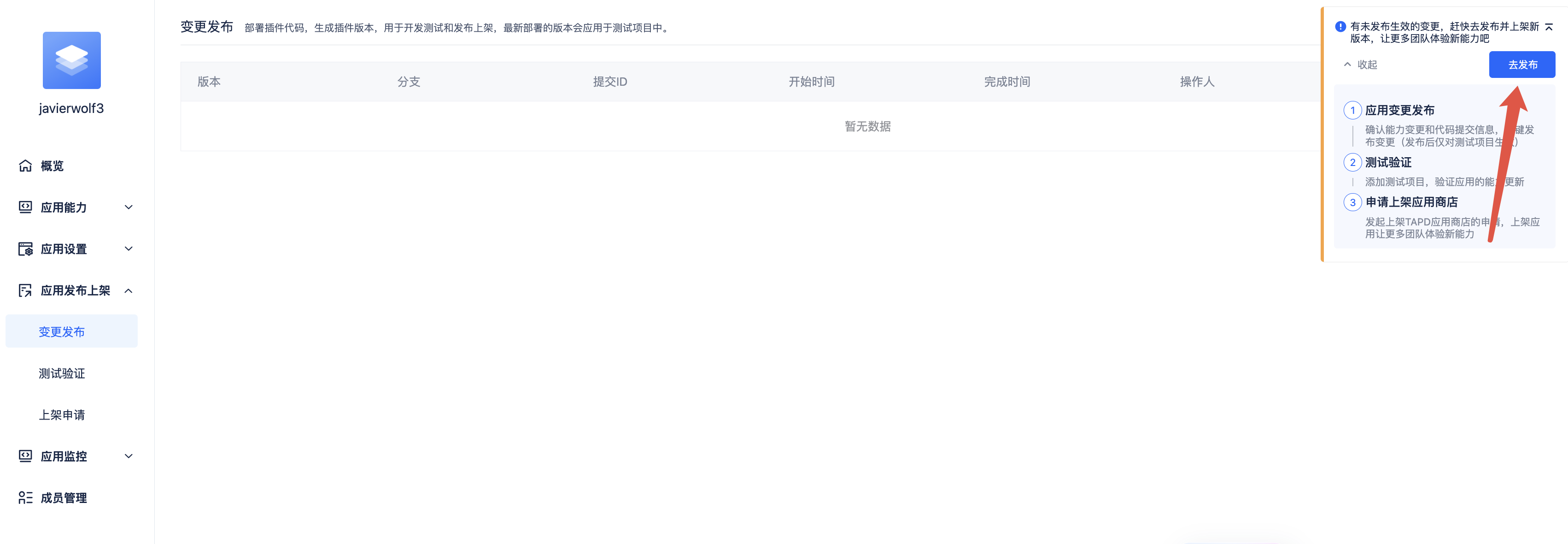Screen dimensions: 1568x544
Task: Collapse the 应用发布上架 submenu chevron
Action: 129,290
